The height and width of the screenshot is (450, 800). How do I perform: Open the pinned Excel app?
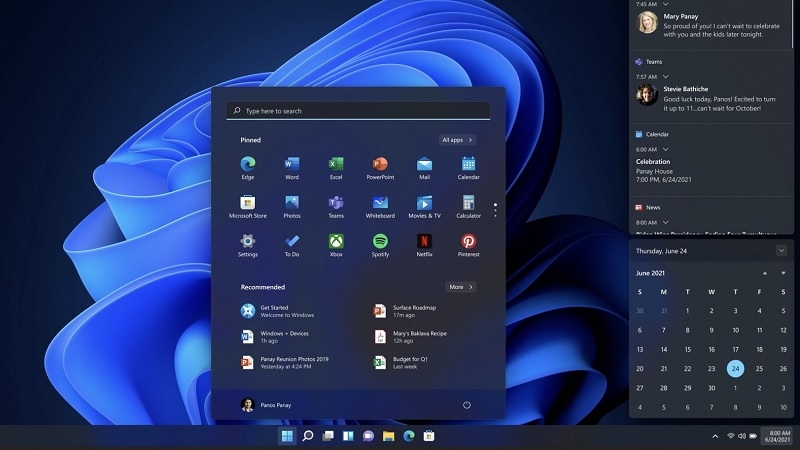(336, 168)
